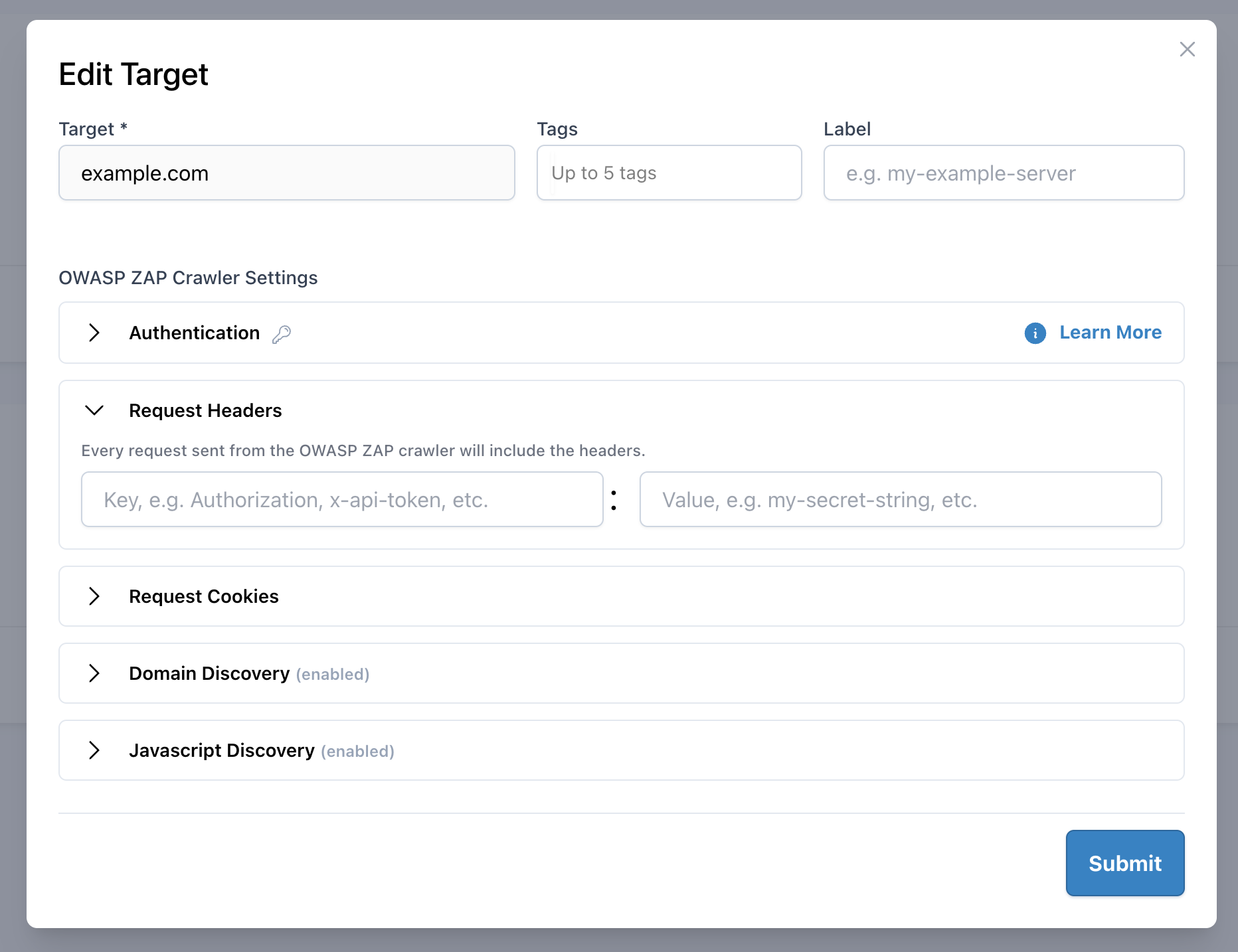The image size is (1238, 952).
Task: Click the Label text field
Action: pyautogui.click(x=1003, y=173)
